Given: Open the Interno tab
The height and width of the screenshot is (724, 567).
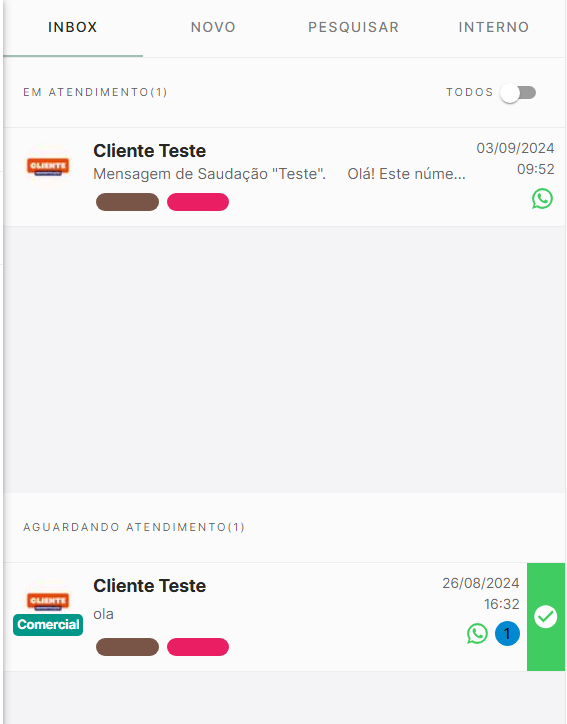Looking at the screenshot, I should tap(494, 27).
